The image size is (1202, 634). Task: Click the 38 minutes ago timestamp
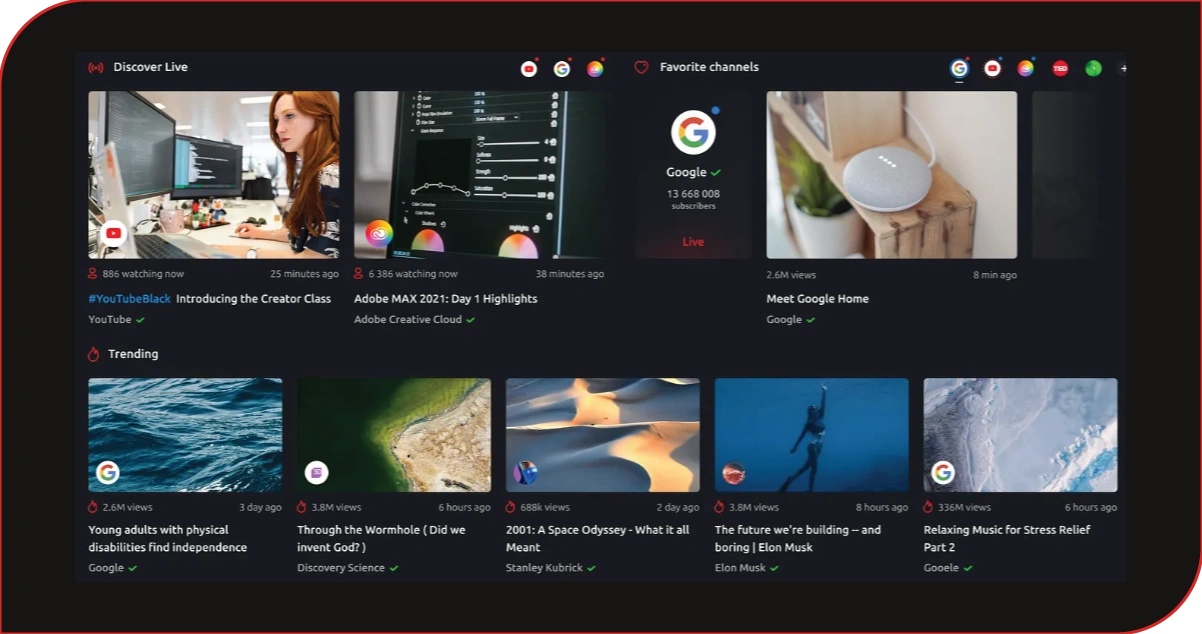570,274
